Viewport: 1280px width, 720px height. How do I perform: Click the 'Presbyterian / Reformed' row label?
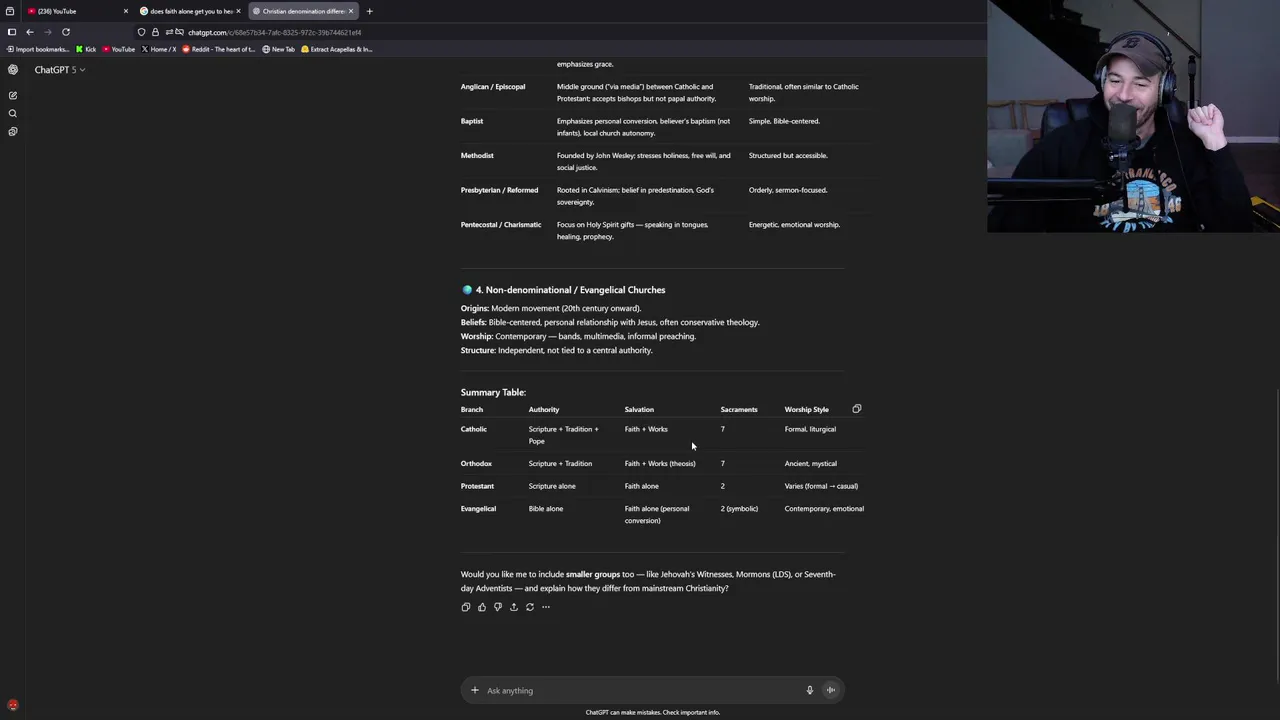tap(499, 190)
